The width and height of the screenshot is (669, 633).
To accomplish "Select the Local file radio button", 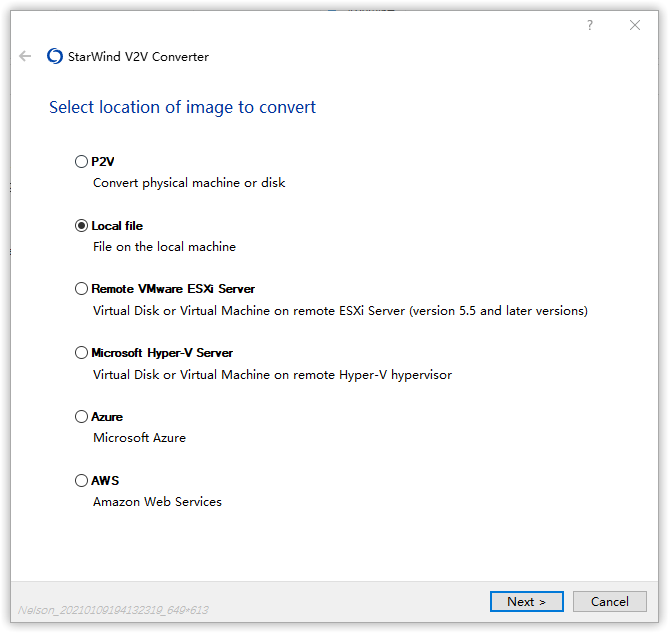I will [82, 225].
